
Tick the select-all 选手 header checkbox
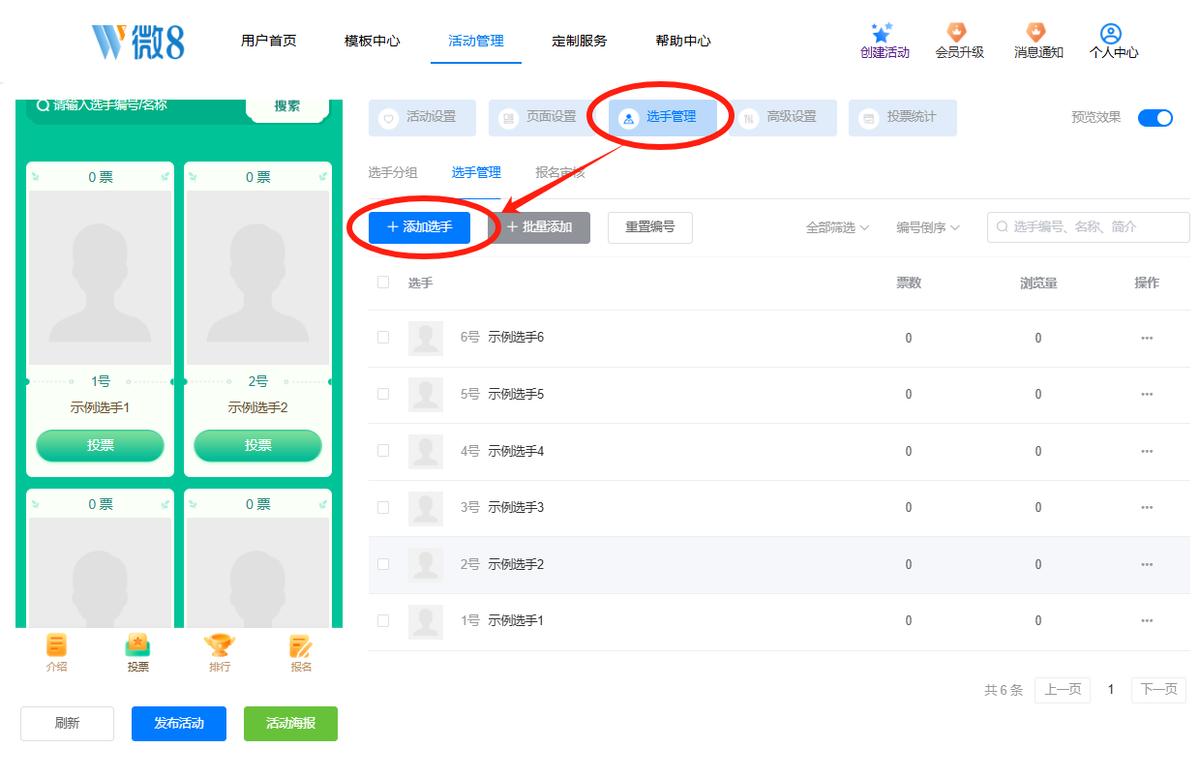pyautogui.click(x=383, y=283)
